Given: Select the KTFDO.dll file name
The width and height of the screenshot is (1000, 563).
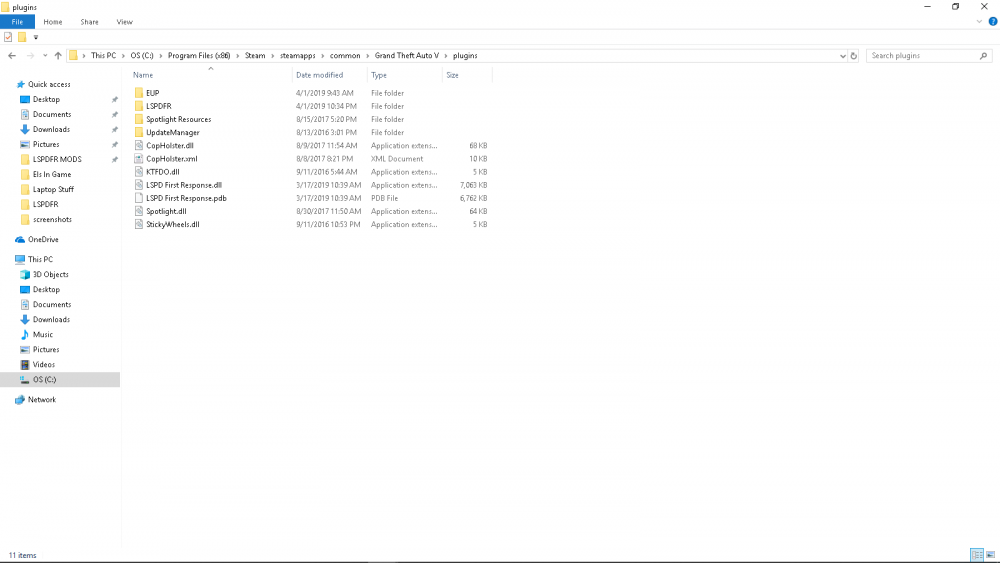Looking at the screenshot, I should click(163, 172).
